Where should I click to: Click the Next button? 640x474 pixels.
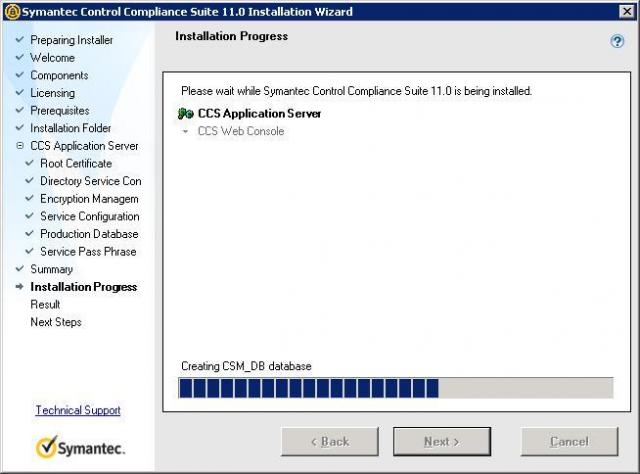pyautogui.click(x=442, y=442)
